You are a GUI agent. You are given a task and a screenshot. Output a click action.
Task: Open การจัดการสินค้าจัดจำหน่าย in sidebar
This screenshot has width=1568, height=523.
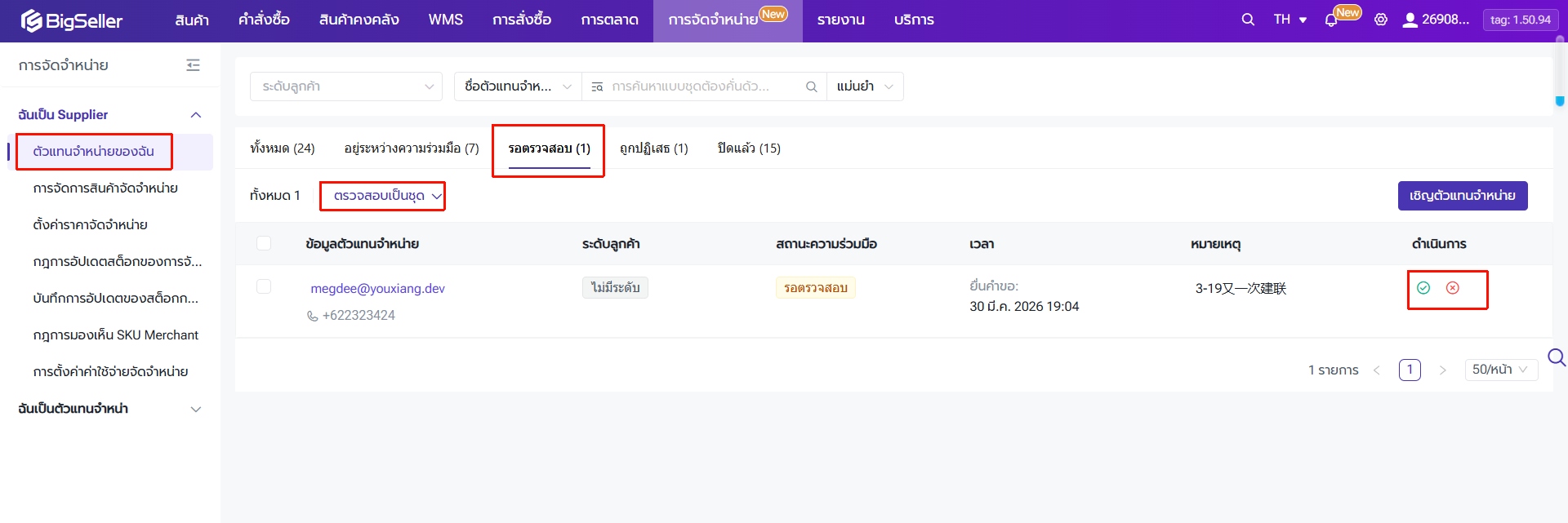(105, 188)
